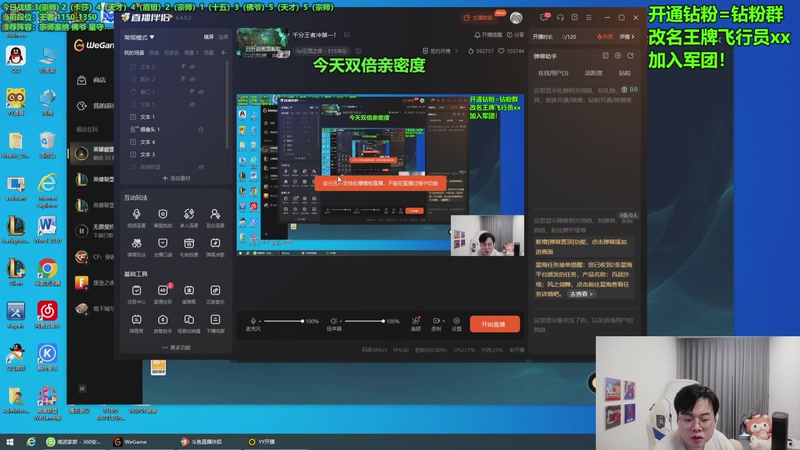Open the messages icon with red badge

pyautogui.click(x=544, y=17)
